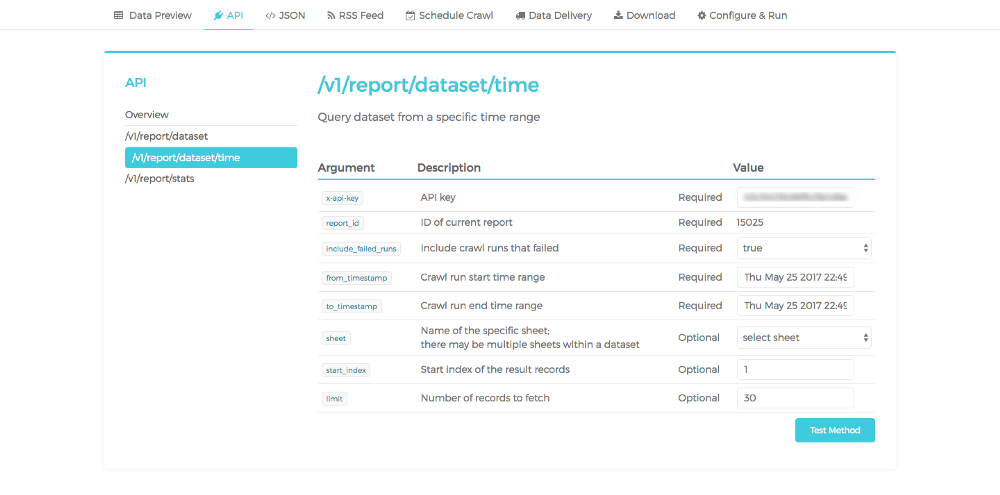
Task: Switch to the JSON tab
Action: click(x=285, y=15)
